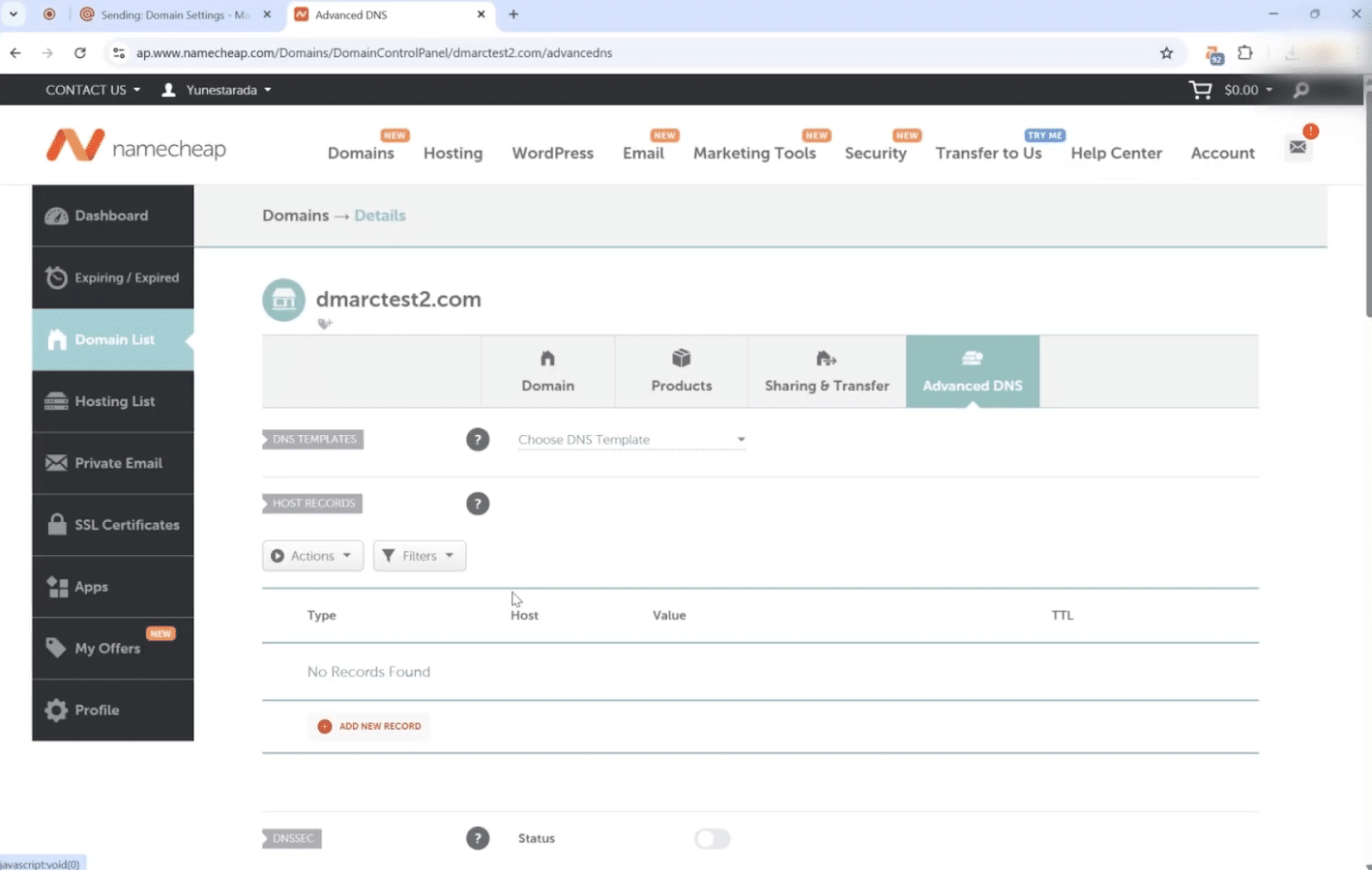
Task: Open the Choose DNS Template dropdown
Action: pos(631,440)
